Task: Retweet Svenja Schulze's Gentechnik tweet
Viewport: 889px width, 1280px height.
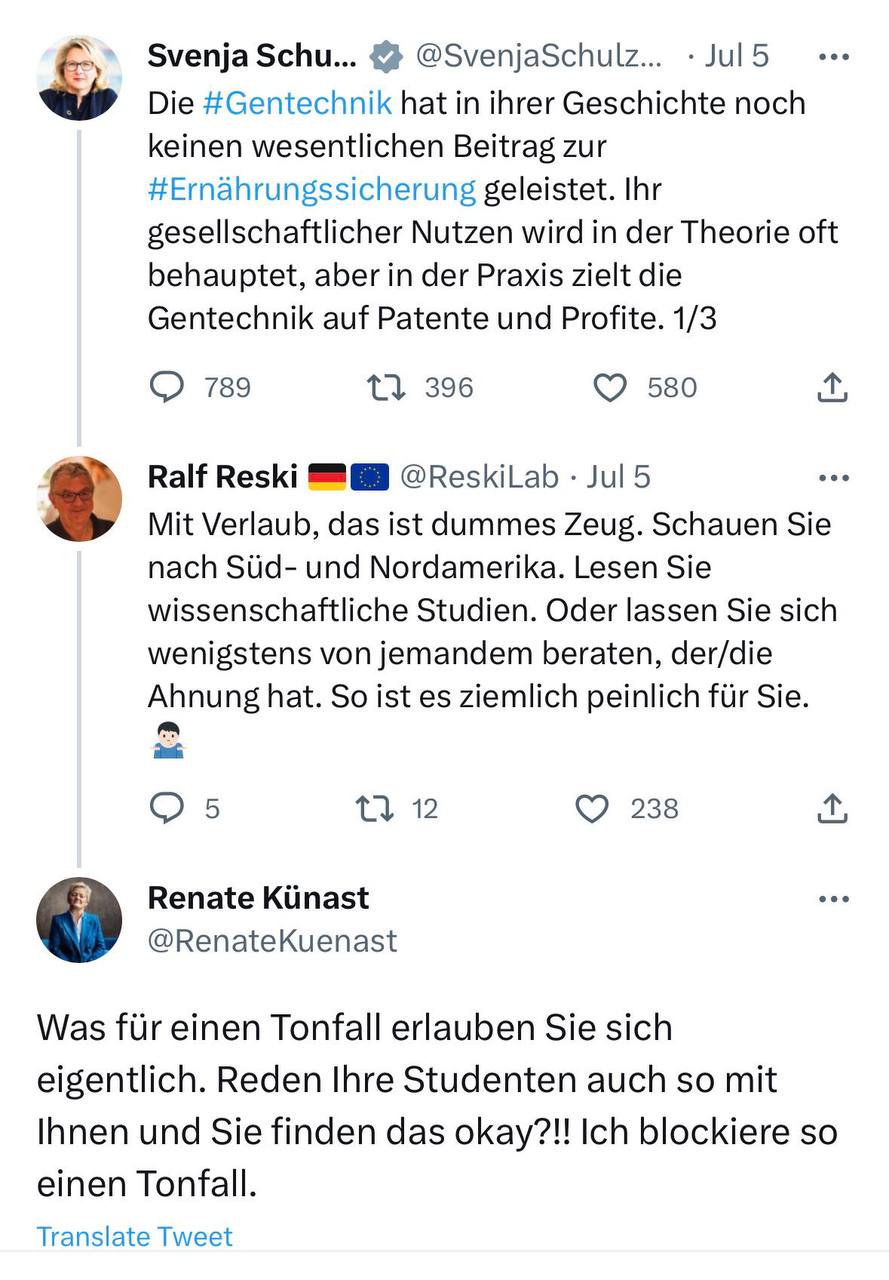Action: point(386,388)
